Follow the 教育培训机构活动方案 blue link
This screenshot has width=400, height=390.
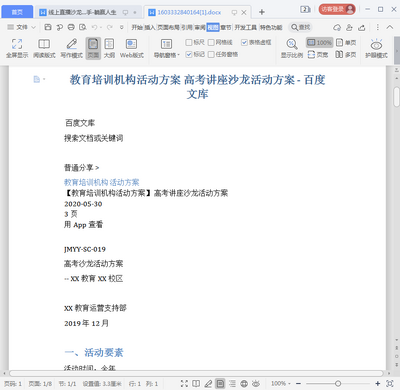pos(101,182)
